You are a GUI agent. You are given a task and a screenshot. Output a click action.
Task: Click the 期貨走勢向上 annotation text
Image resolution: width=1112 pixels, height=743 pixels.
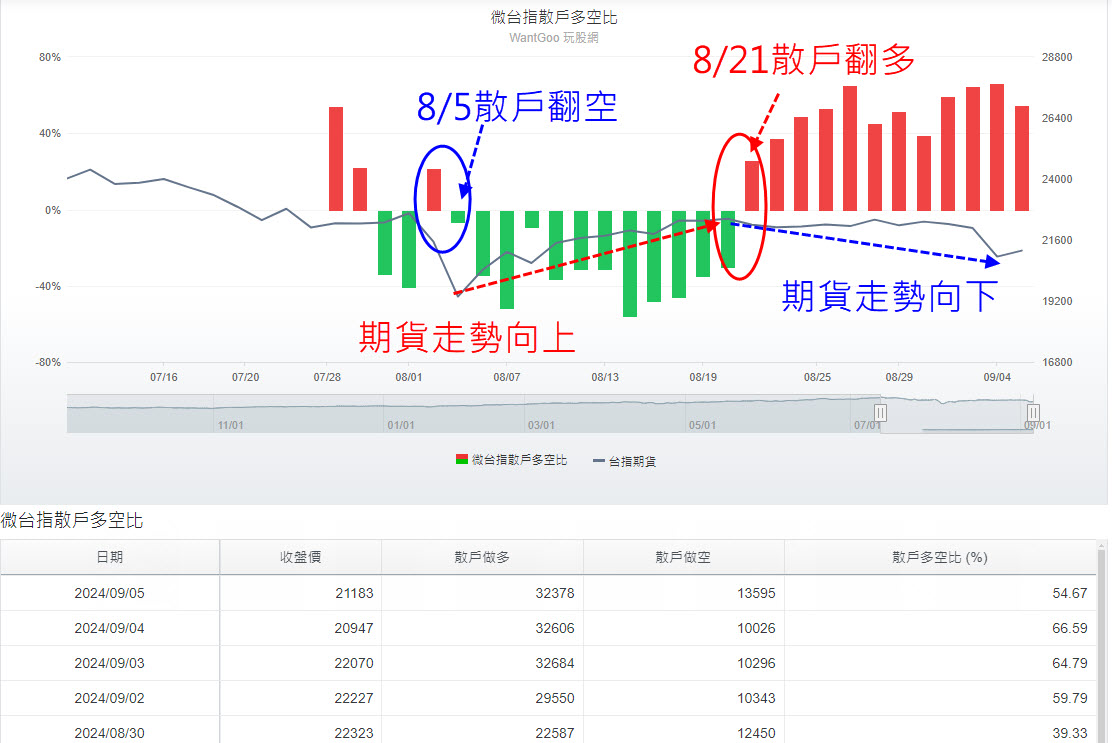click(x=465, y=339)
